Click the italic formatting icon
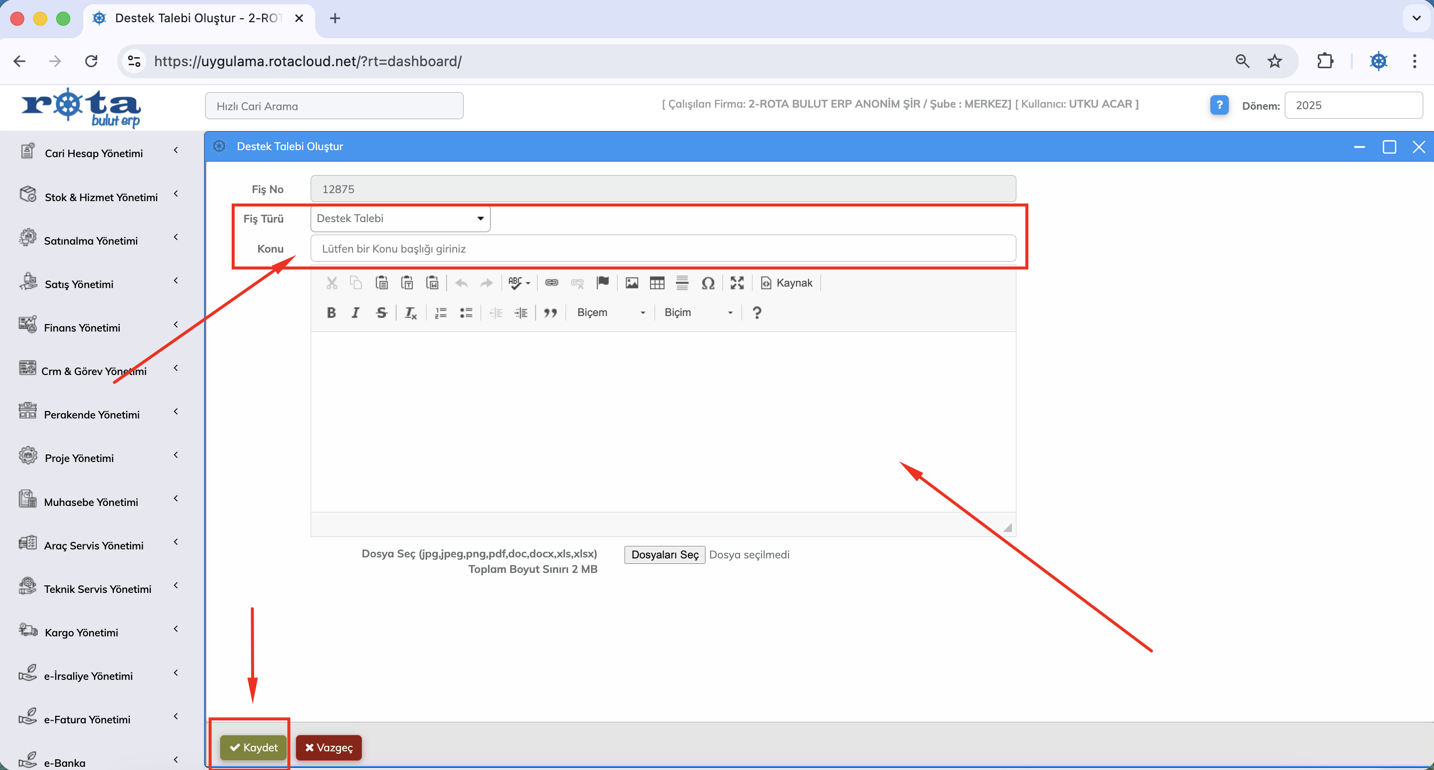 (x=355, y=313)
